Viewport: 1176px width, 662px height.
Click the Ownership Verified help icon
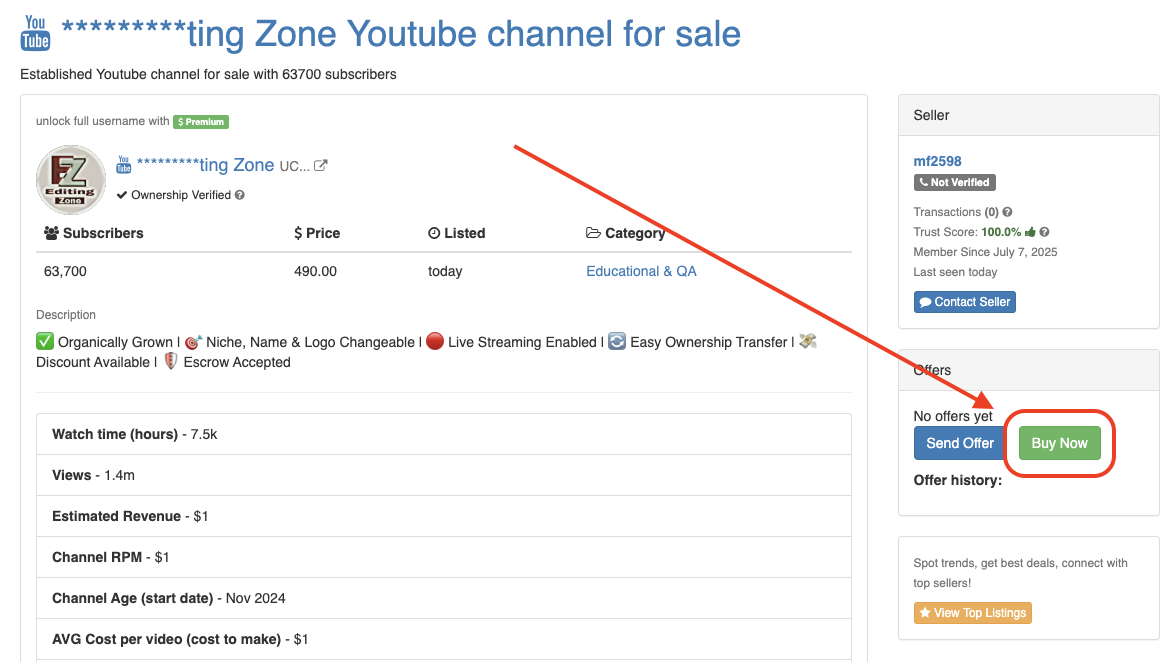tap(239, 195)
